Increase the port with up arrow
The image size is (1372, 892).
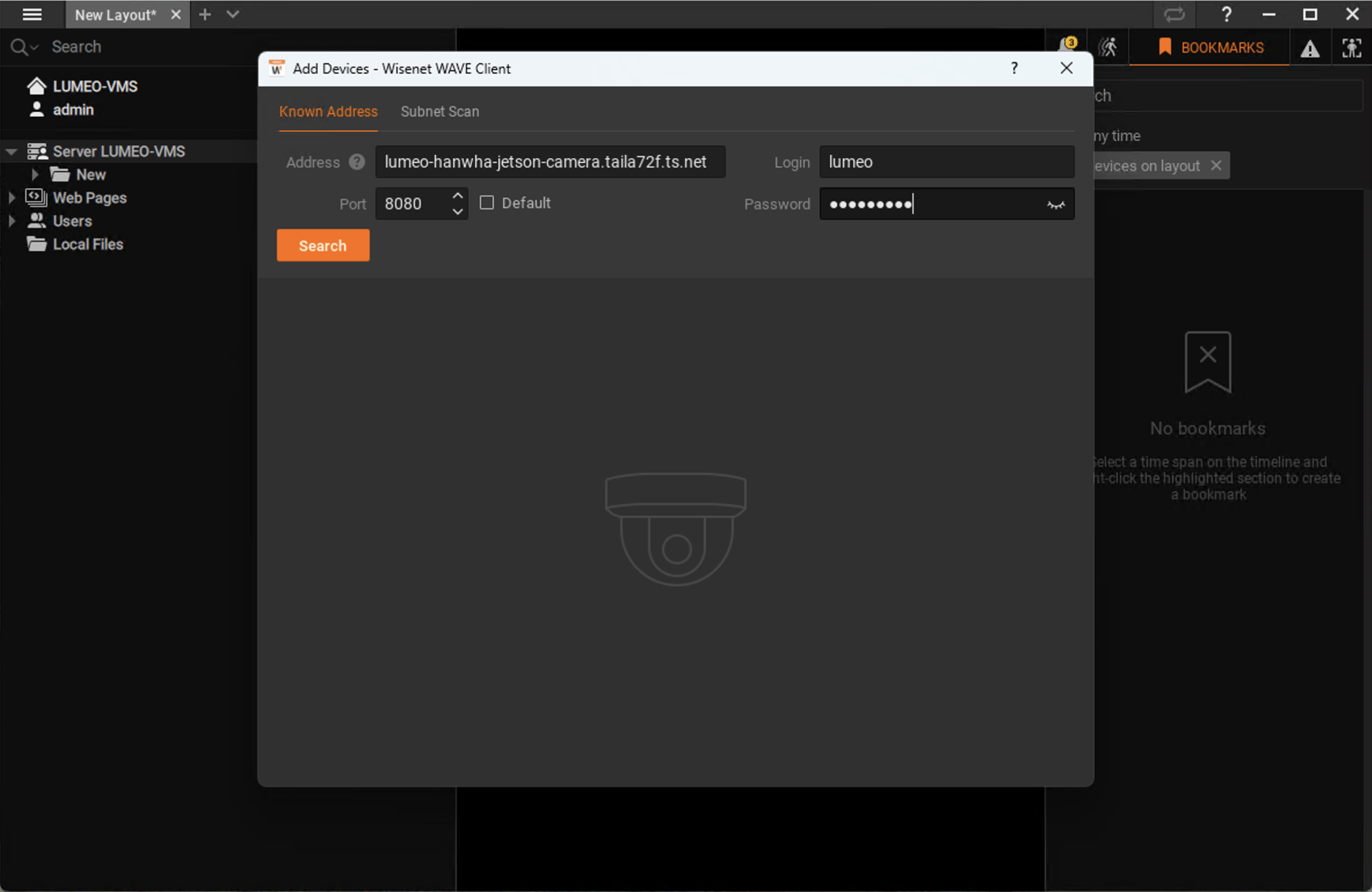click(457, 196)
